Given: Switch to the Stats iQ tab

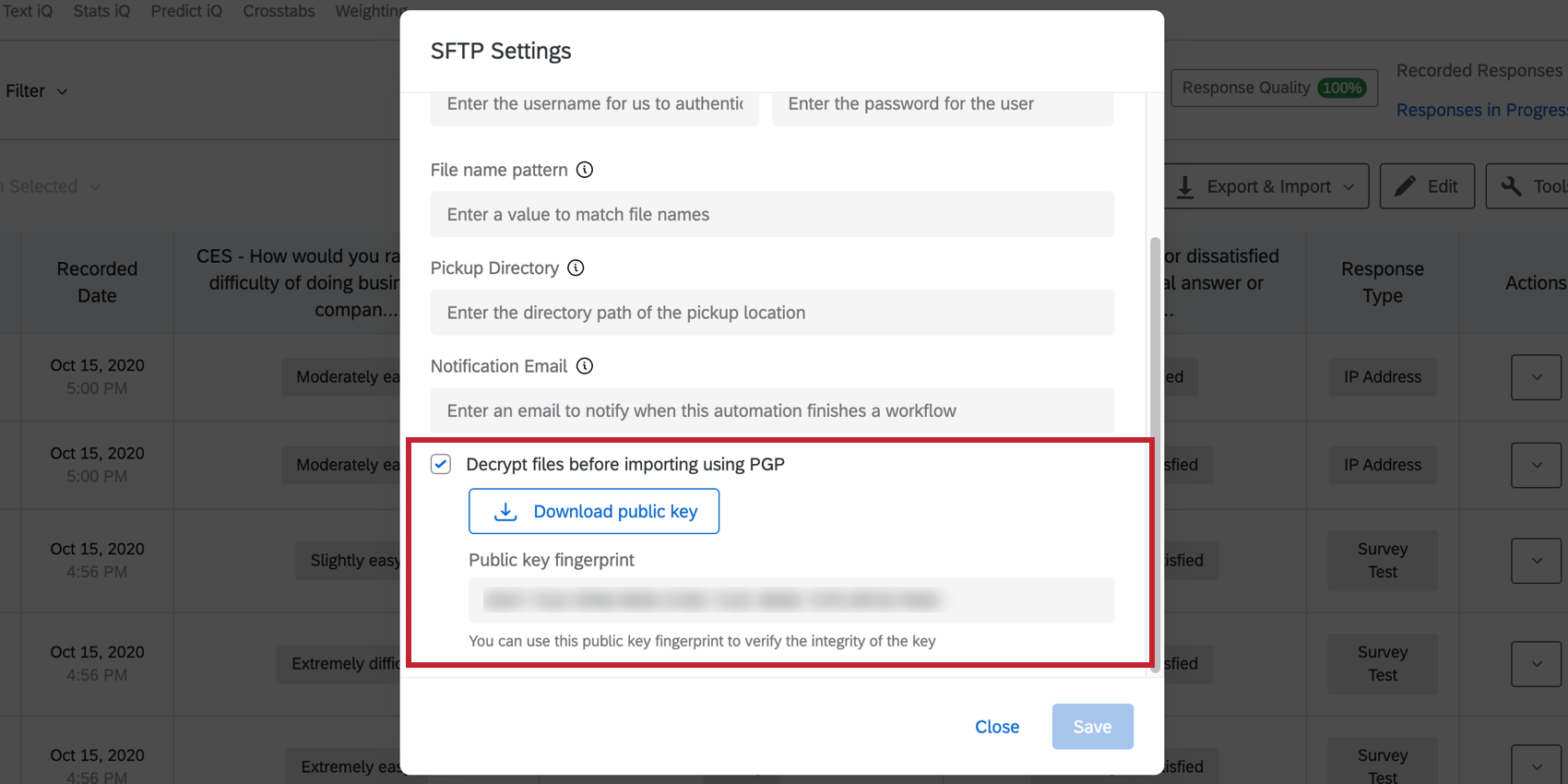Looking at the screenshot, I should tap(101, 11).
